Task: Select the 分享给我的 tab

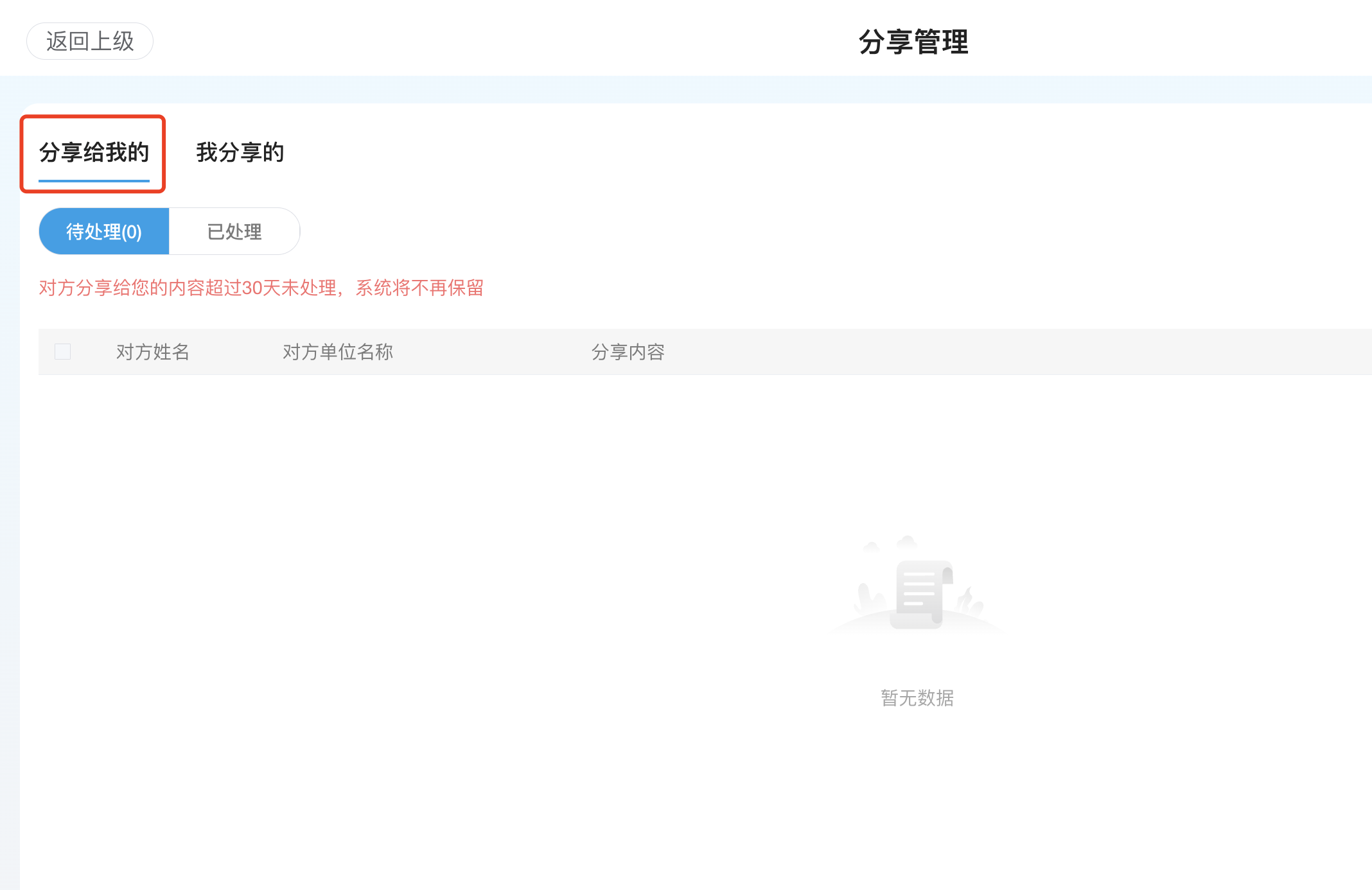Action: tap(94, 152)
